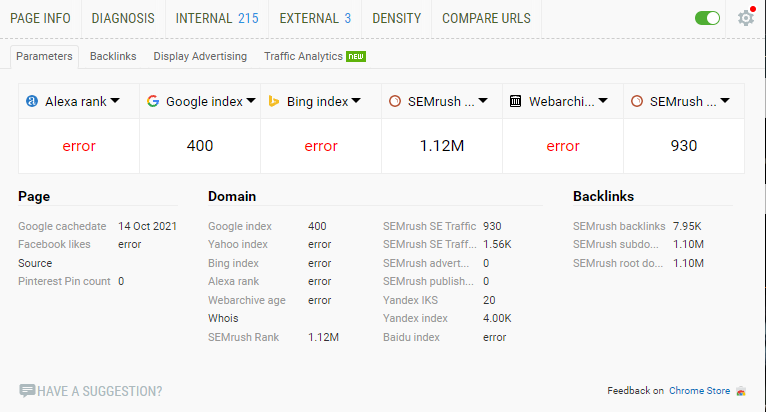Click the Pinterest Pin count label

pos(64,282)
